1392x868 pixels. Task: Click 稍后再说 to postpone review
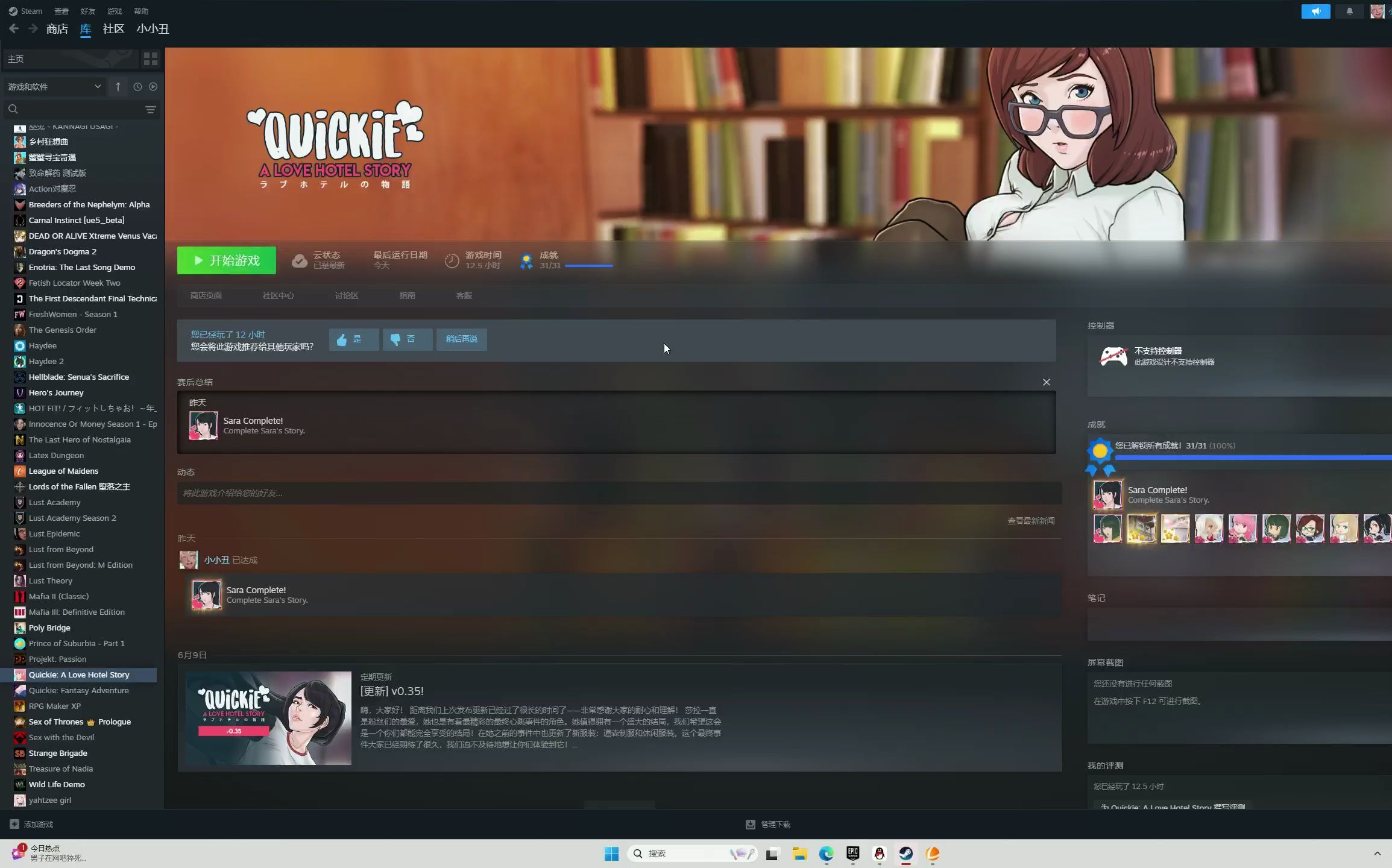point(462,339)
